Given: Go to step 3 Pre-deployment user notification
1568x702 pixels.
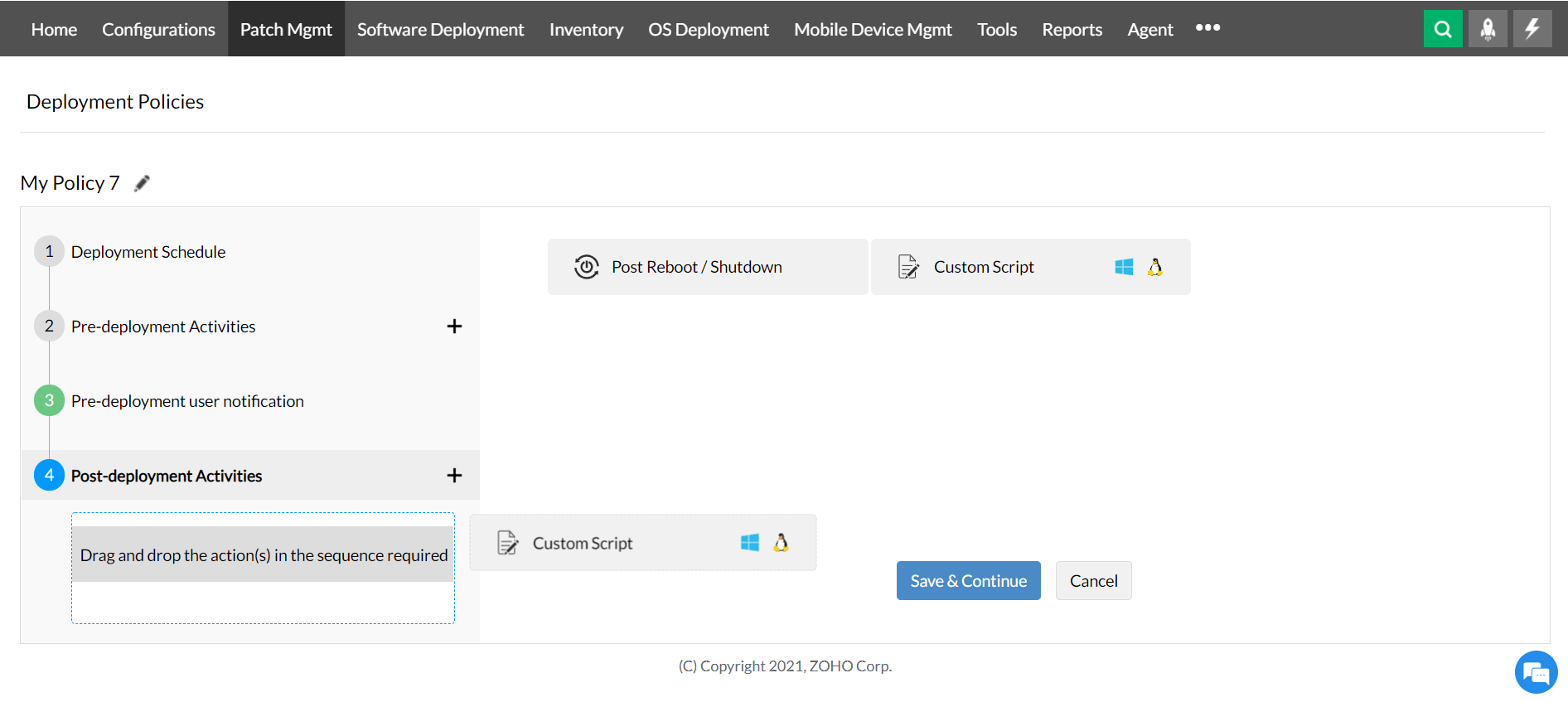Looking at the screenshot, I should coord(187,401).
